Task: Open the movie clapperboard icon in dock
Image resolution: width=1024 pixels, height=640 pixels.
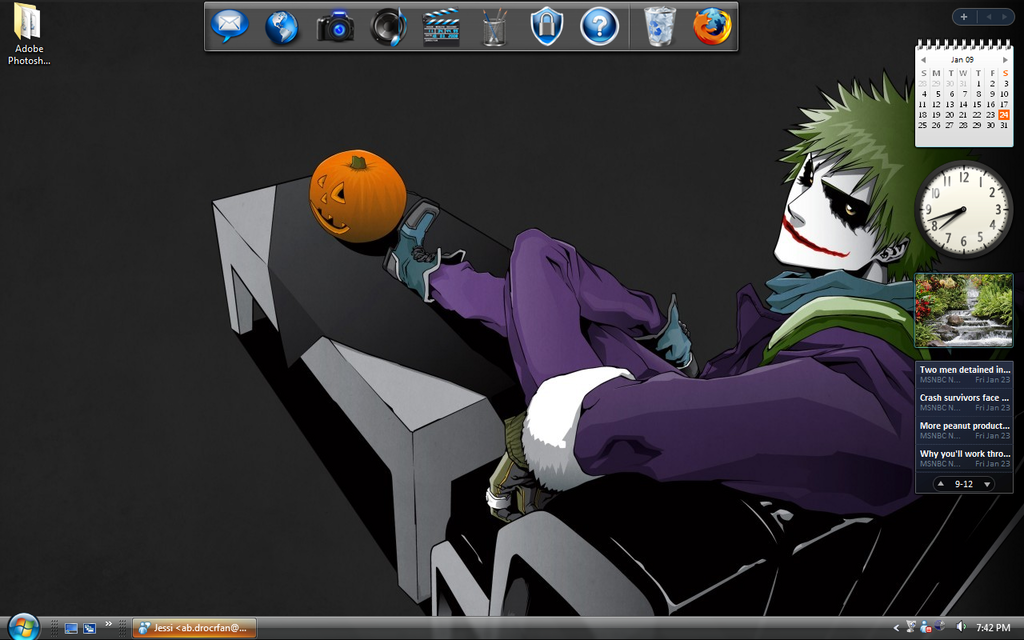Action: pyautogui.click(x=441, y=27)
